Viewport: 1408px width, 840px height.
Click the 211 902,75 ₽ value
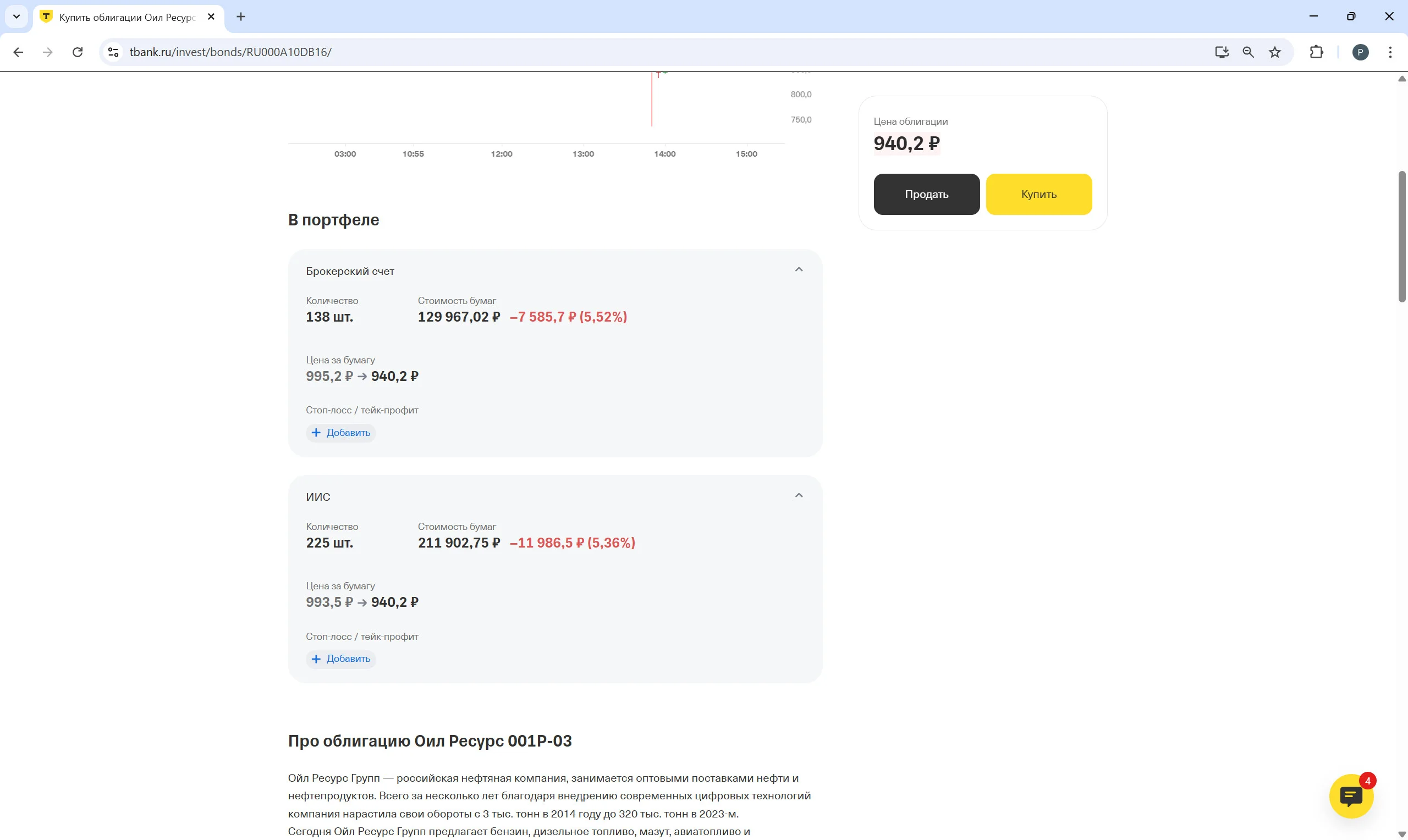(459, 543)
